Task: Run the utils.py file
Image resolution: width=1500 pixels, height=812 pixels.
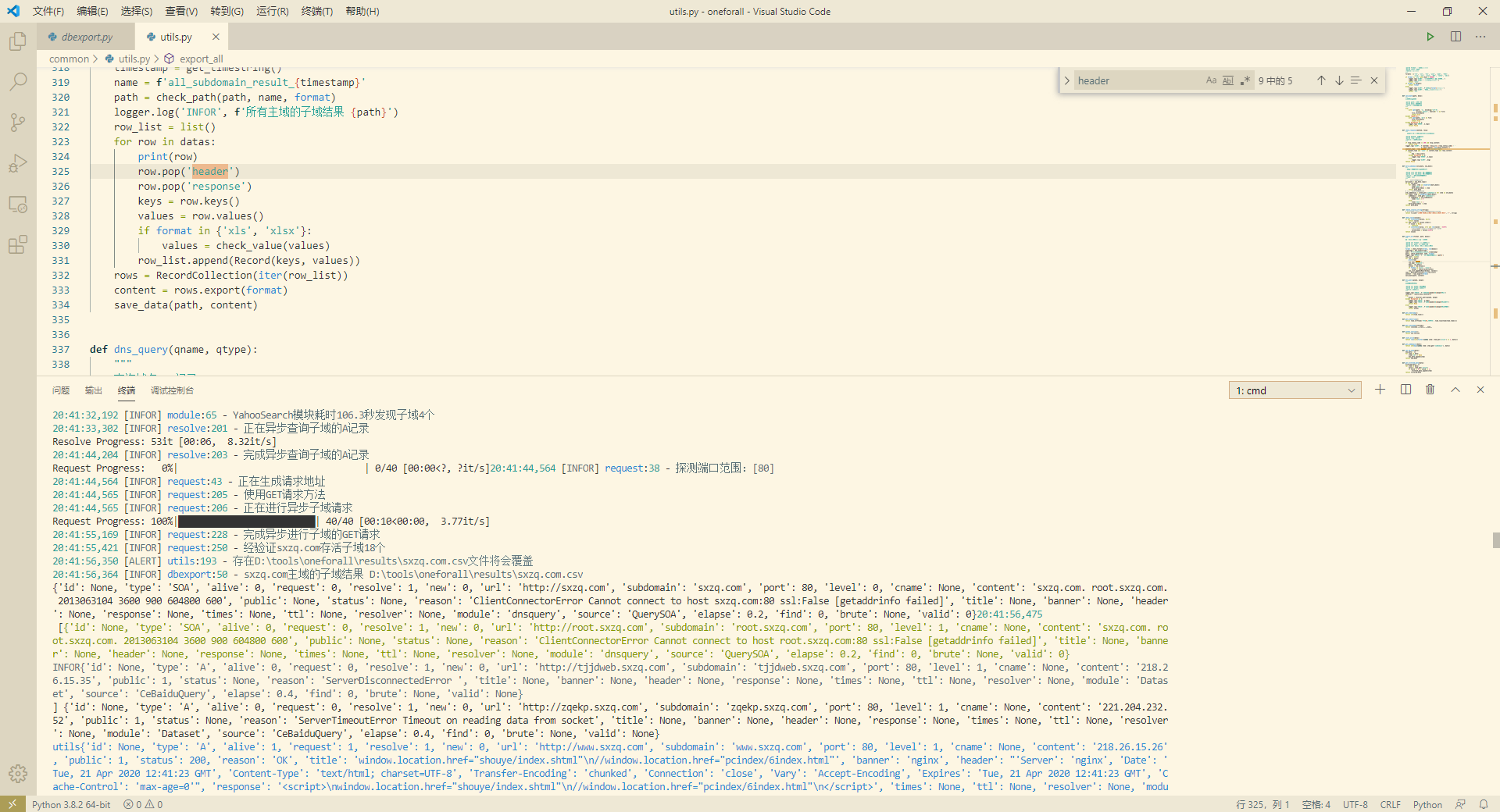Action: (1430, 36)
